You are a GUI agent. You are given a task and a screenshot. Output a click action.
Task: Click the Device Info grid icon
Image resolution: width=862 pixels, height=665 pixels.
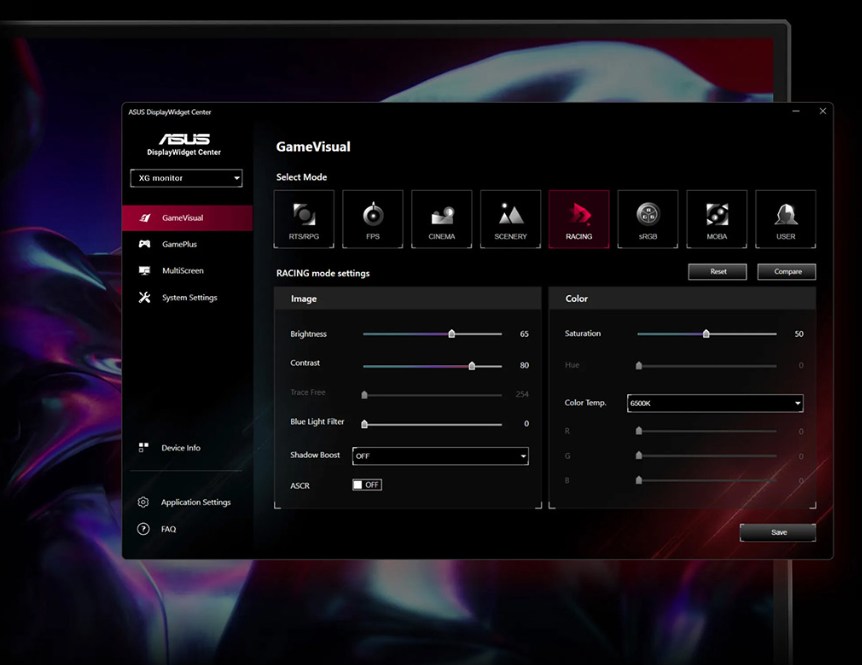click(x=143, y=447)
